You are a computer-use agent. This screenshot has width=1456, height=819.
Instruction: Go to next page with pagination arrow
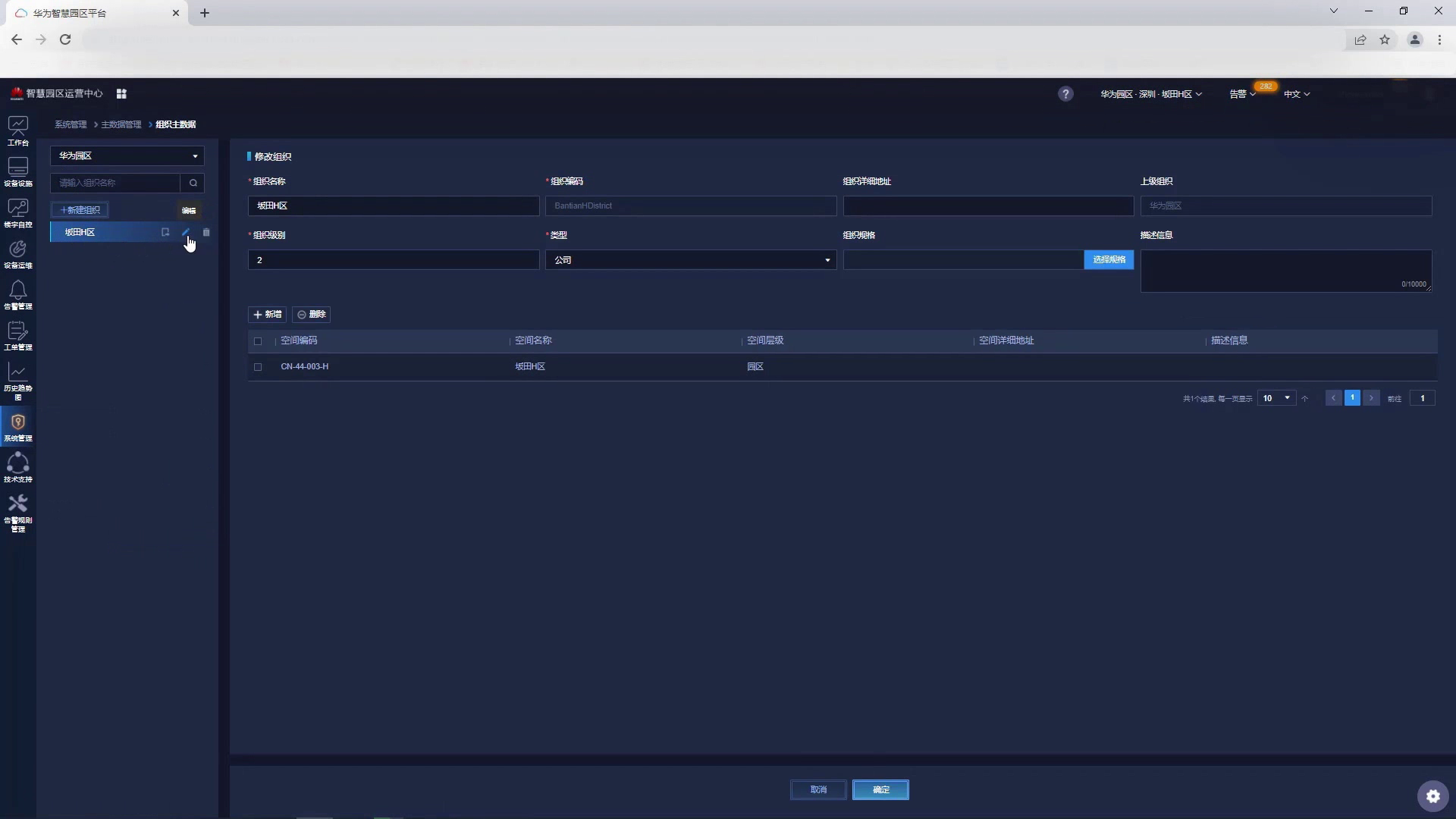1371,398
